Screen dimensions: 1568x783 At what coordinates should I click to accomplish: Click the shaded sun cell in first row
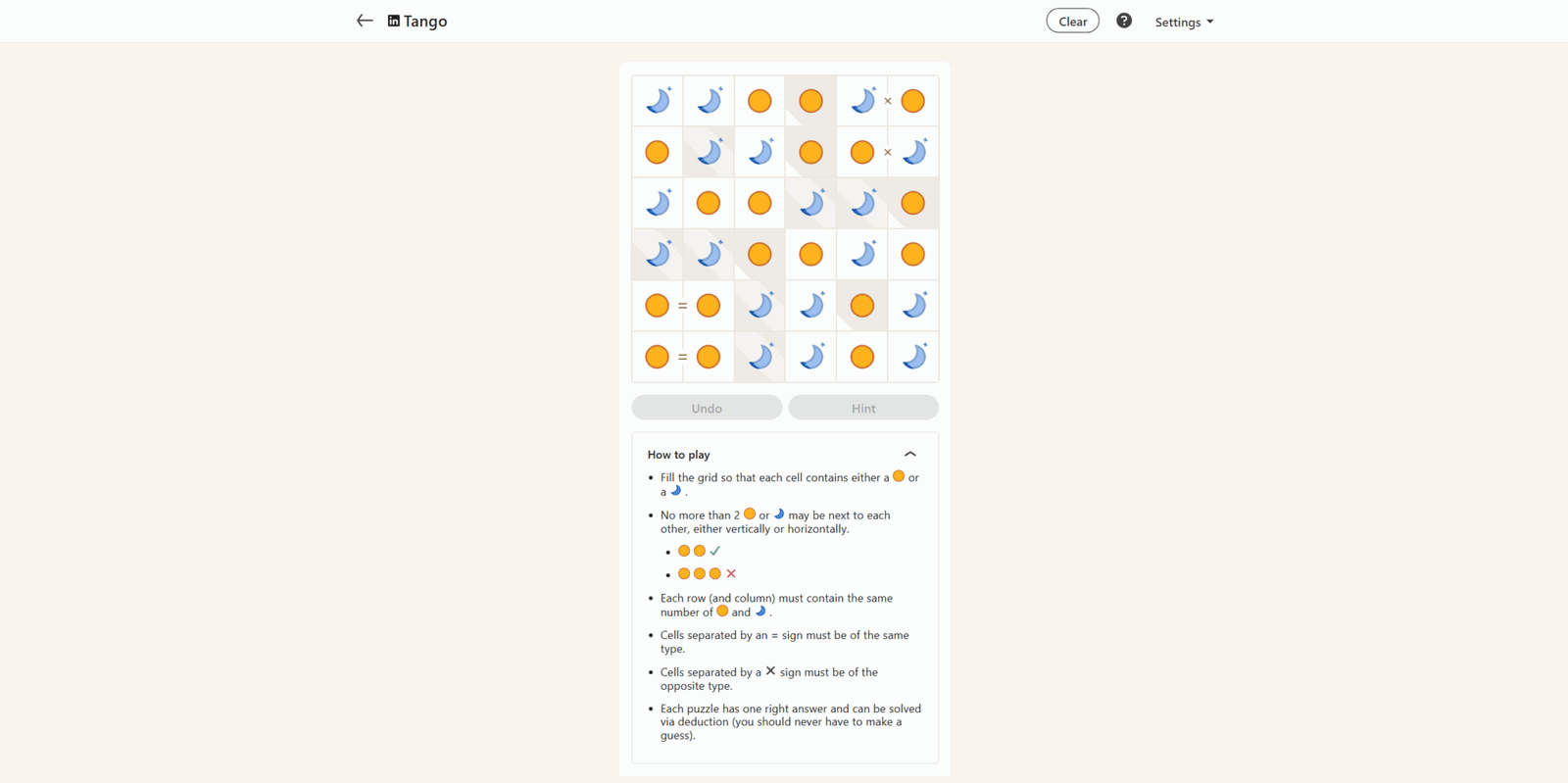pos(810,101)
